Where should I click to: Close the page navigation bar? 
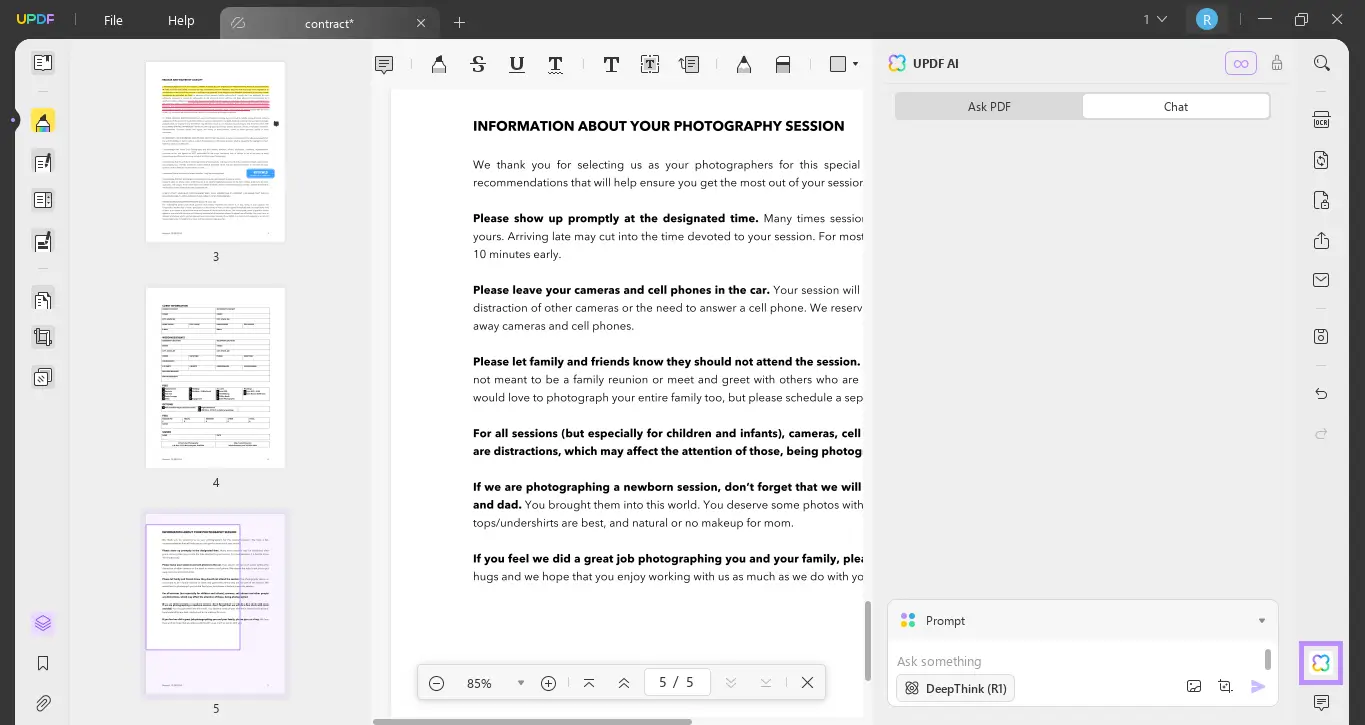click(x=807, y=683)
